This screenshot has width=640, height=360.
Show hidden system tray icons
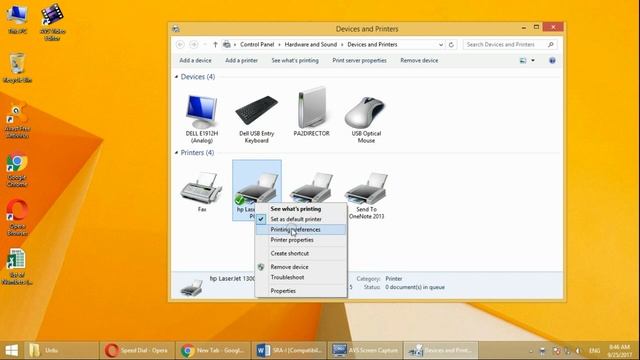531,351
